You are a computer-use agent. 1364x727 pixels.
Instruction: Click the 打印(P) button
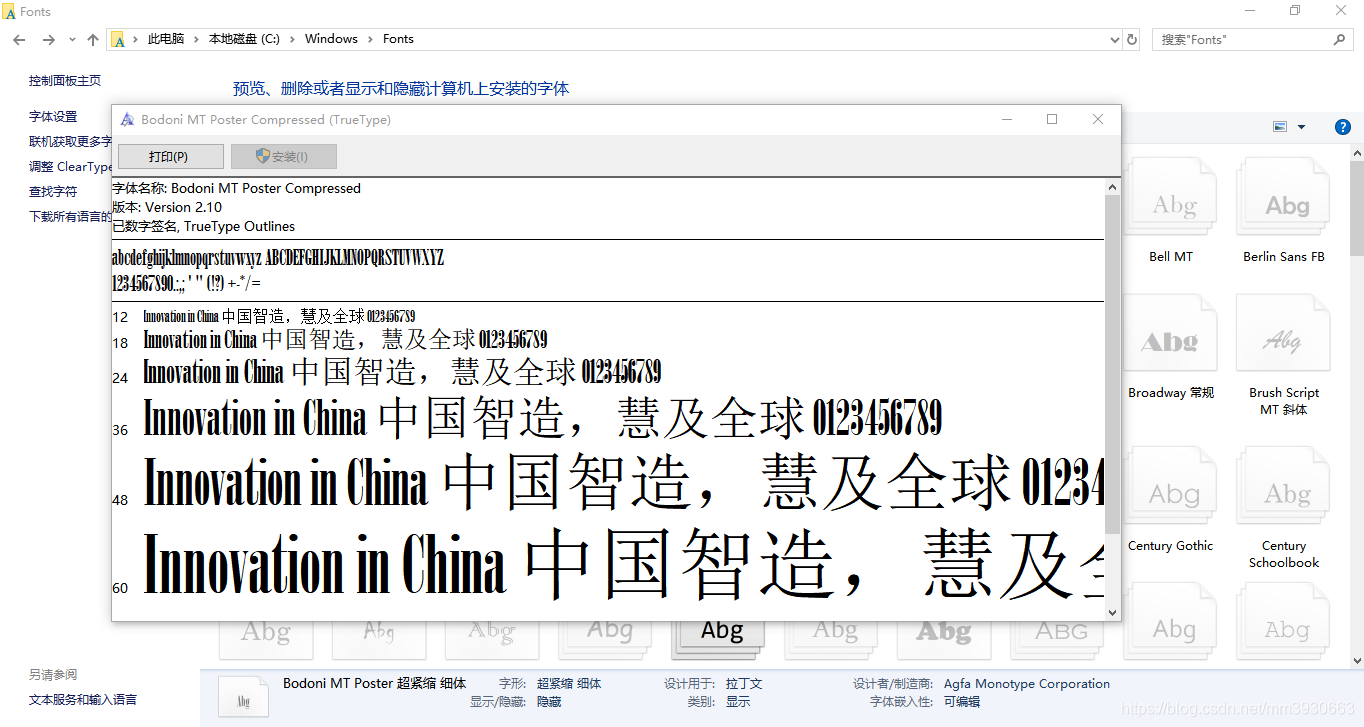169,157
